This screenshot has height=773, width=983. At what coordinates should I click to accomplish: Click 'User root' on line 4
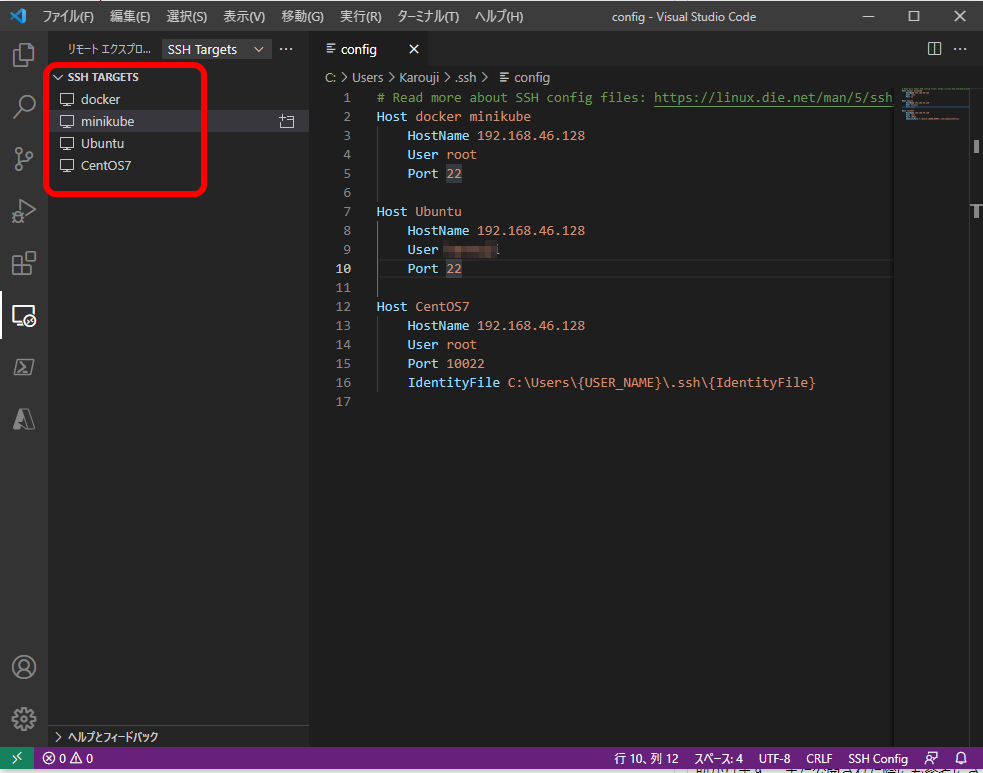(x=442, y=155)
